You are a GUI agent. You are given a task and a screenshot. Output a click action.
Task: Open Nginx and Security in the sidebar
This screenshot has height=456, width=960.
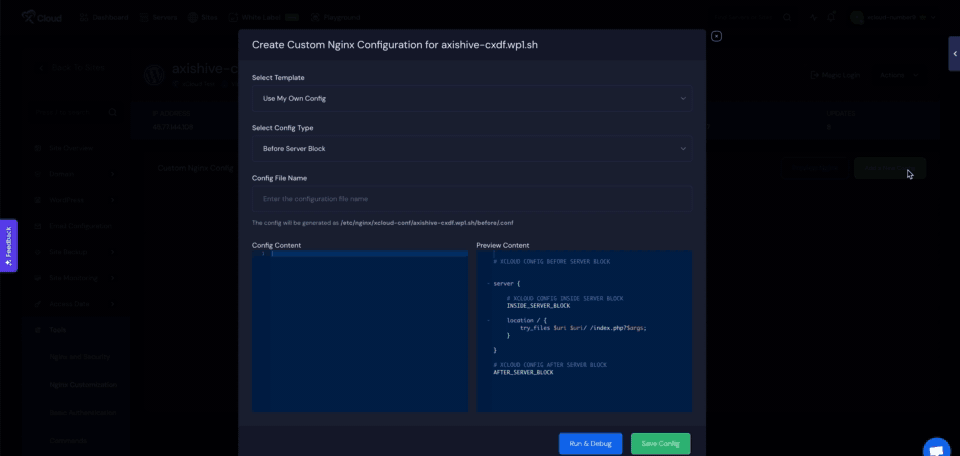(80, 357)
